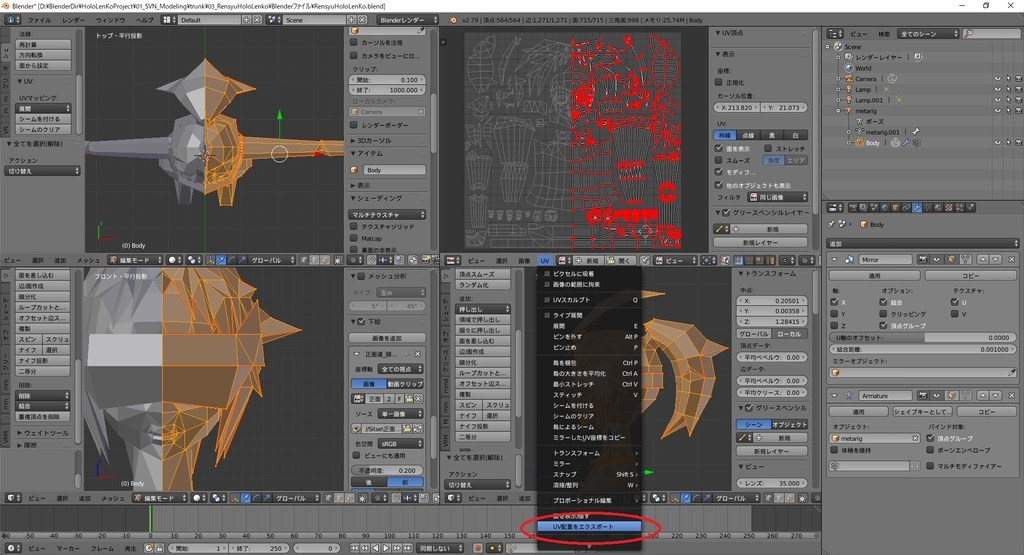Collapse the トランスフォーム panel
This screenshot has height=555, width=1024.
coord(741,274)
